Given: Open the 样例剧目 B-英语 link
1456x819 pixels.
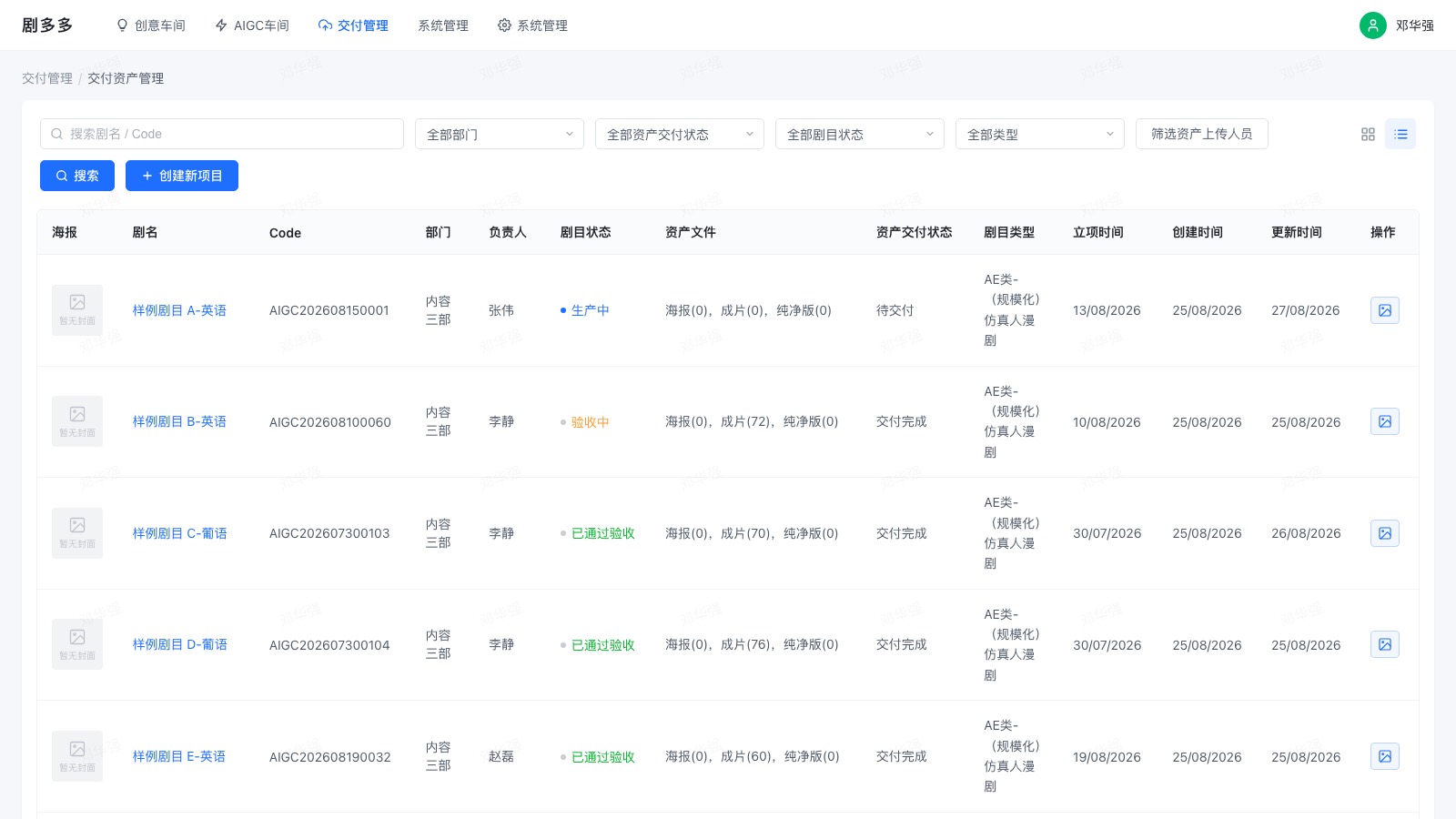Looking at the screenshot, I should pos(179,421).
